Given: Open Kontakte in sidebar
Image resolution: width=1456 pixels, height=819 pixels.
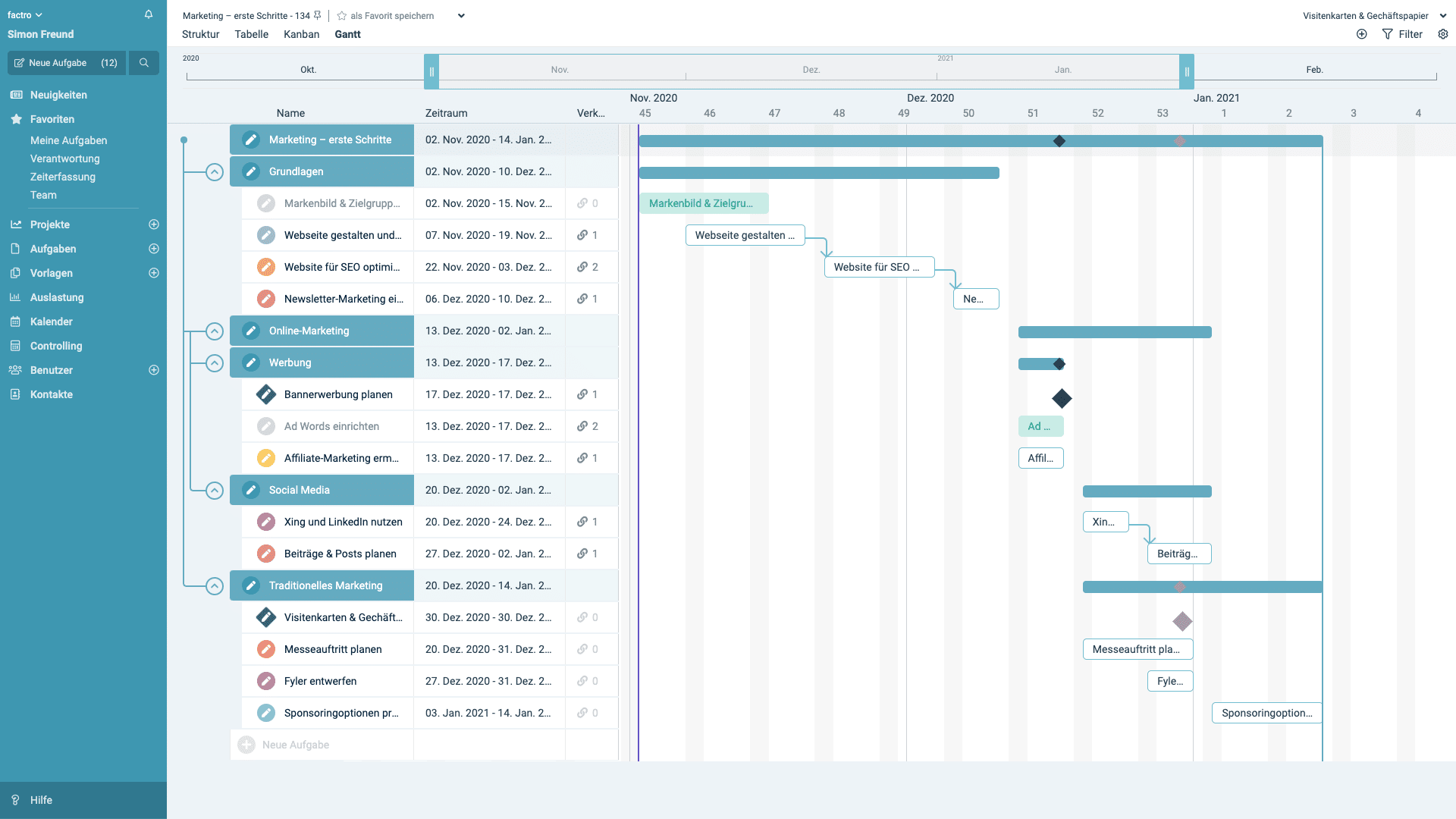Looking at the screenshot, I should (x=52, y=394).
